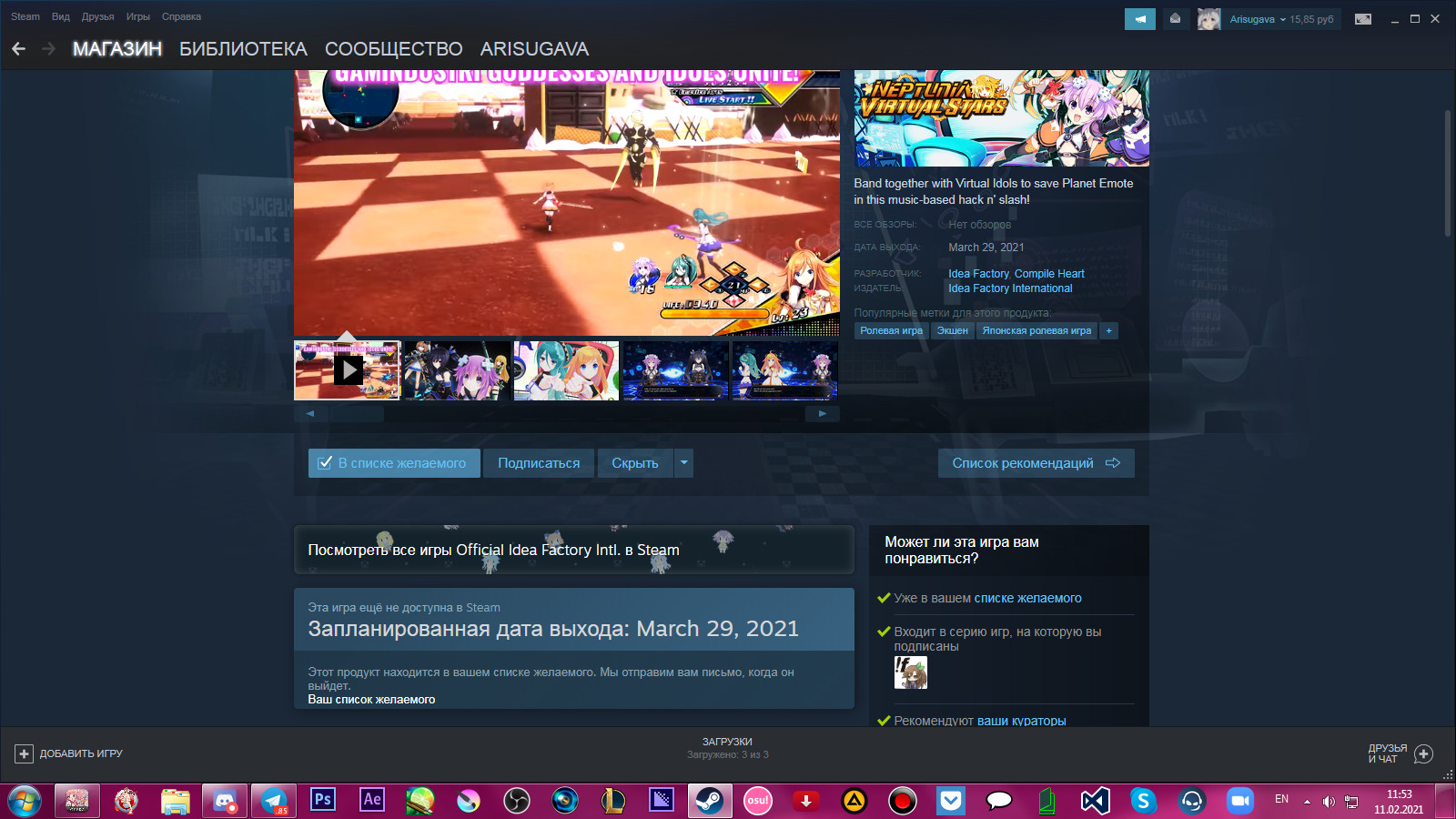Switch to the БИБЛИОТЕКА tab

[243, 49]
